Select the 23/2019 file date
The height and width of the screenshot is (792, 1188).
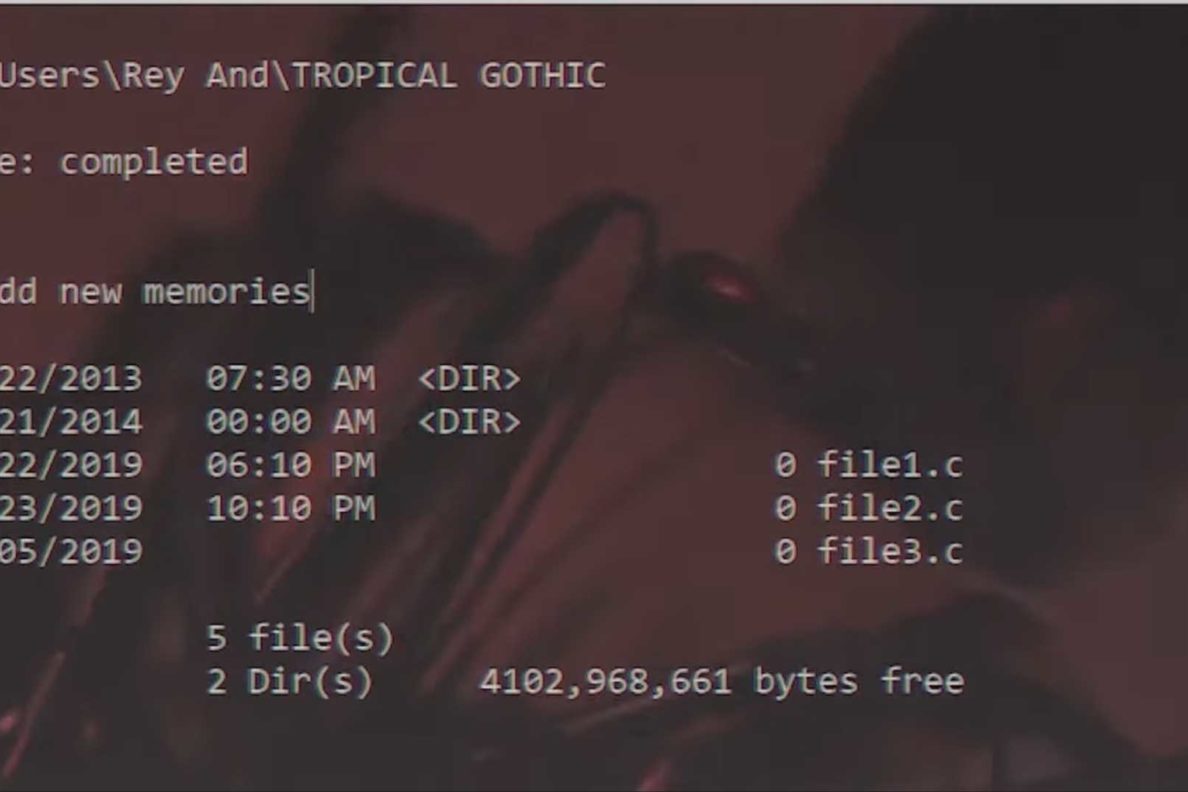pyautogui.click(x=70, y=509)
